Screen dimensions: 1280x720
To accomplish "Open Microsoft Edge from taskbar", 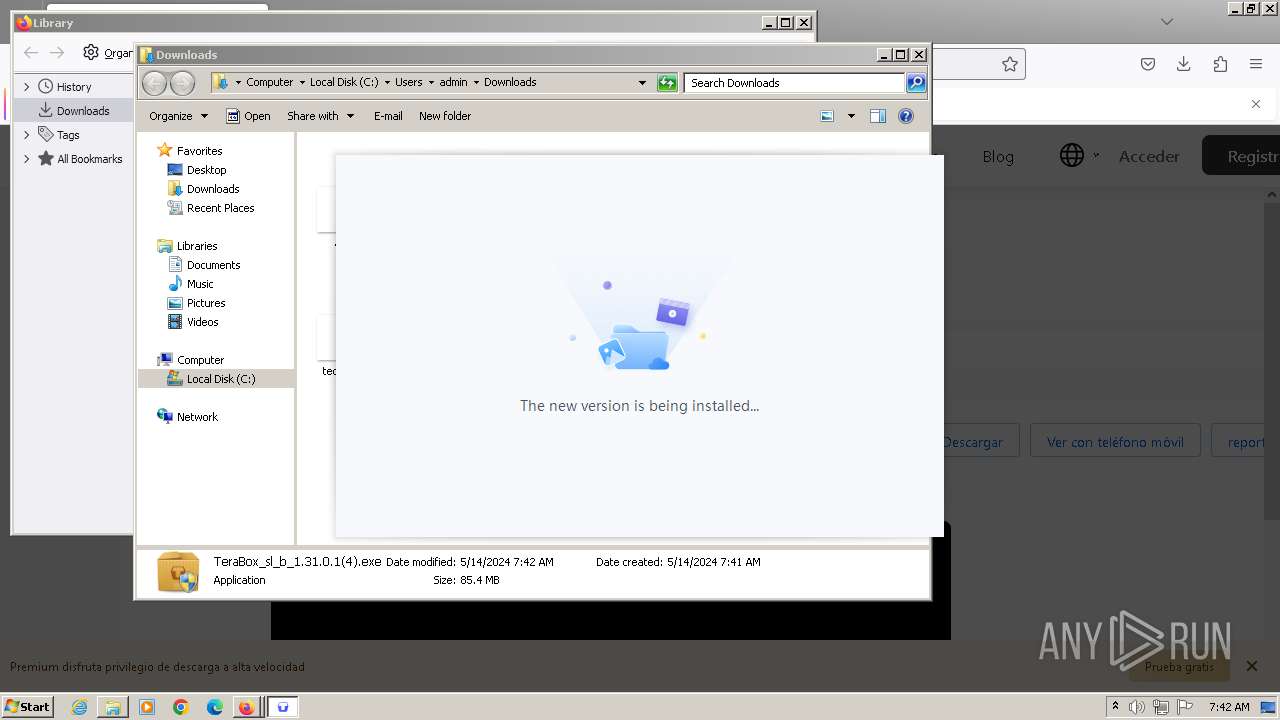I will tap(215, 707).
